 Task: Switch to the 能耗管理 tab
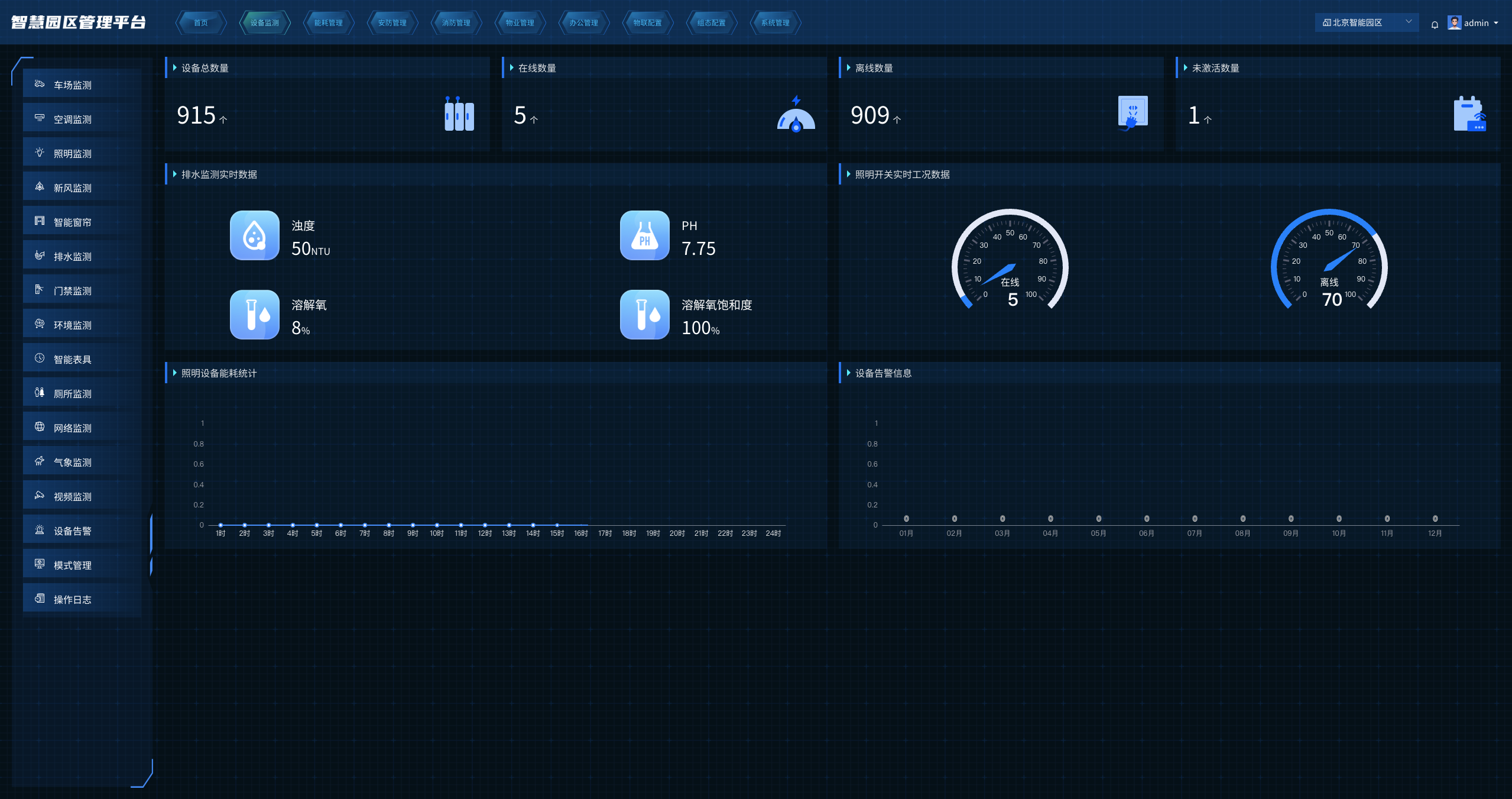pos(329,23)
